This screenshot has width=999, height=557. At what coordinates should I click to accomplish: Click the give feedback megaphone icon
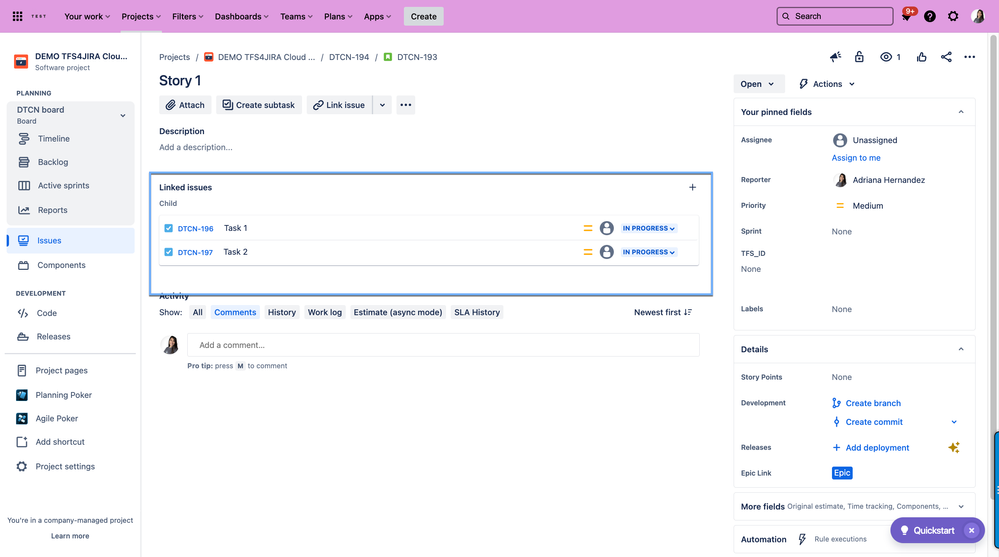835,57
